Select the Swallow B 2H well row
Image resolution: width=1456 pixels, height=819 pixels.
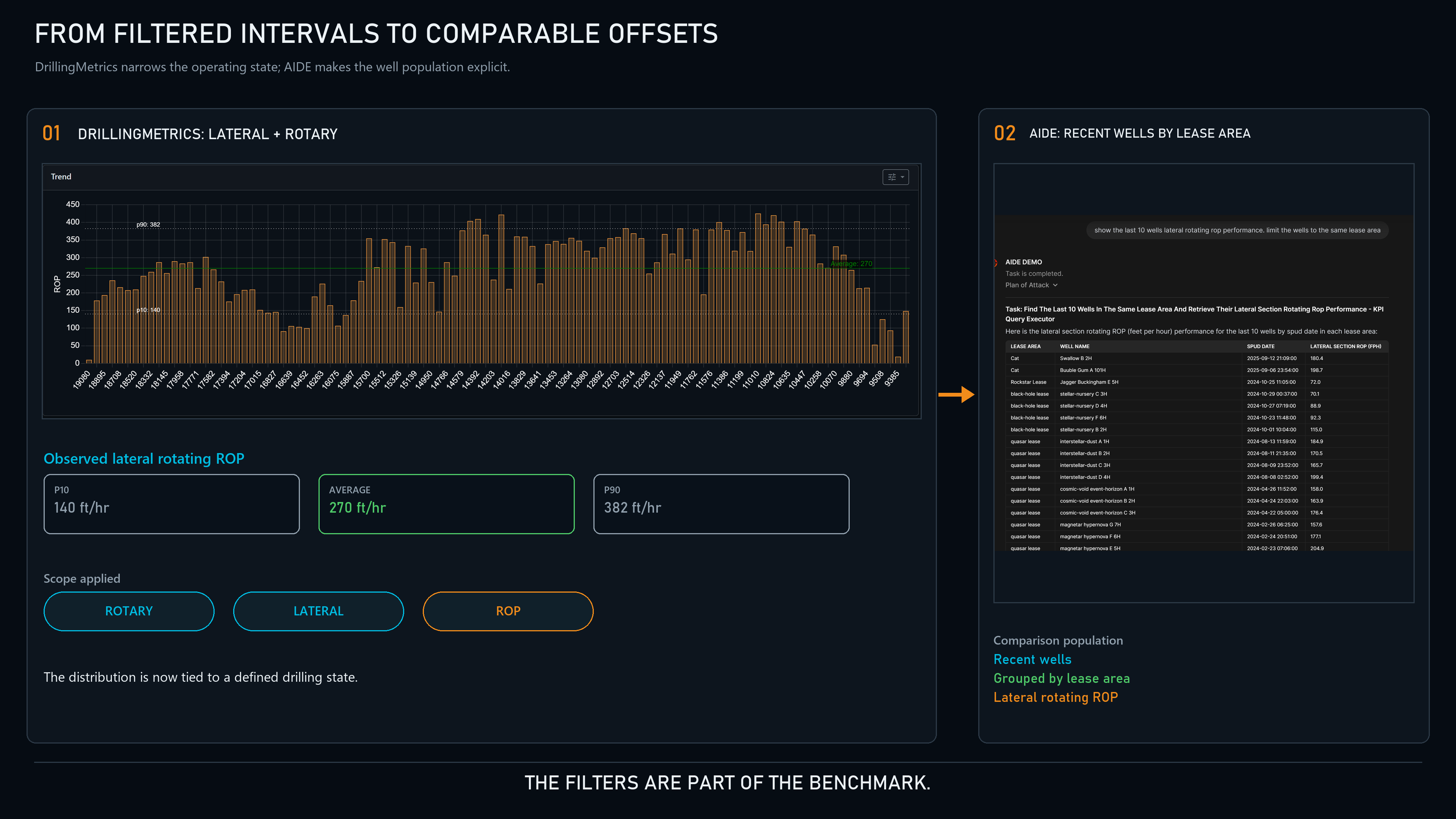1197,358
